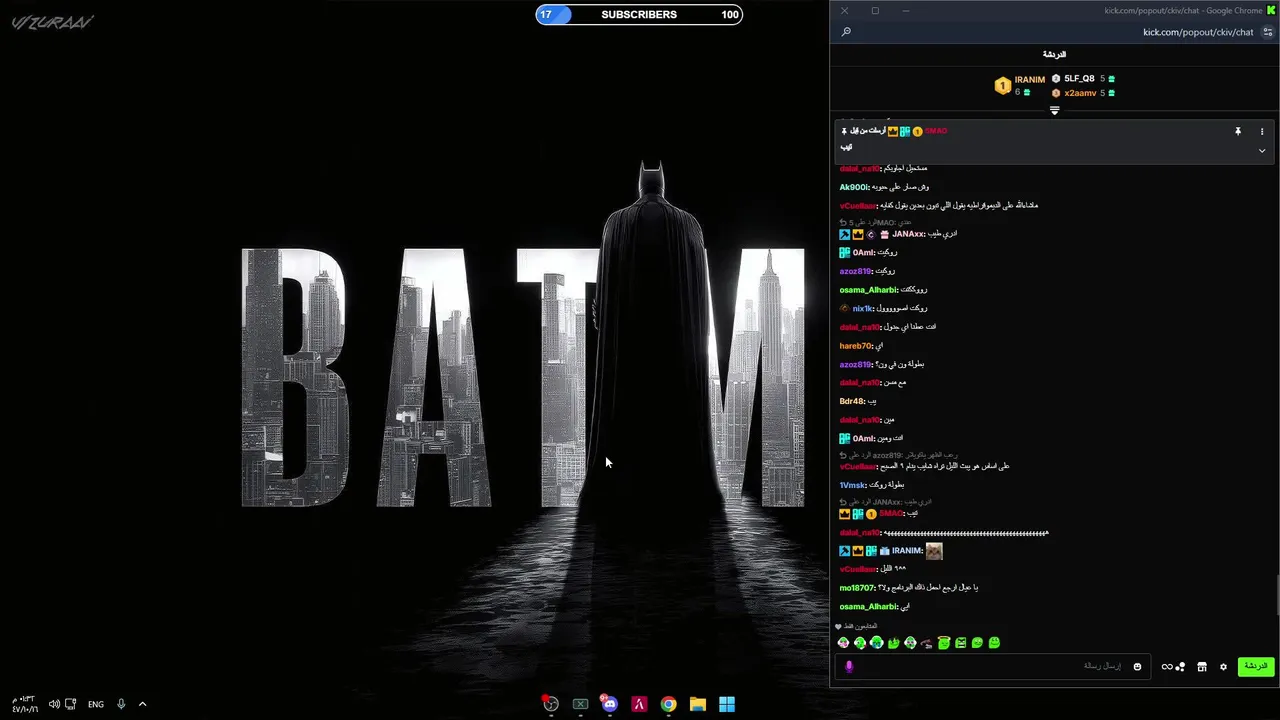
Task: Open OBS Studio from taskbar
Action: point(550,704)
